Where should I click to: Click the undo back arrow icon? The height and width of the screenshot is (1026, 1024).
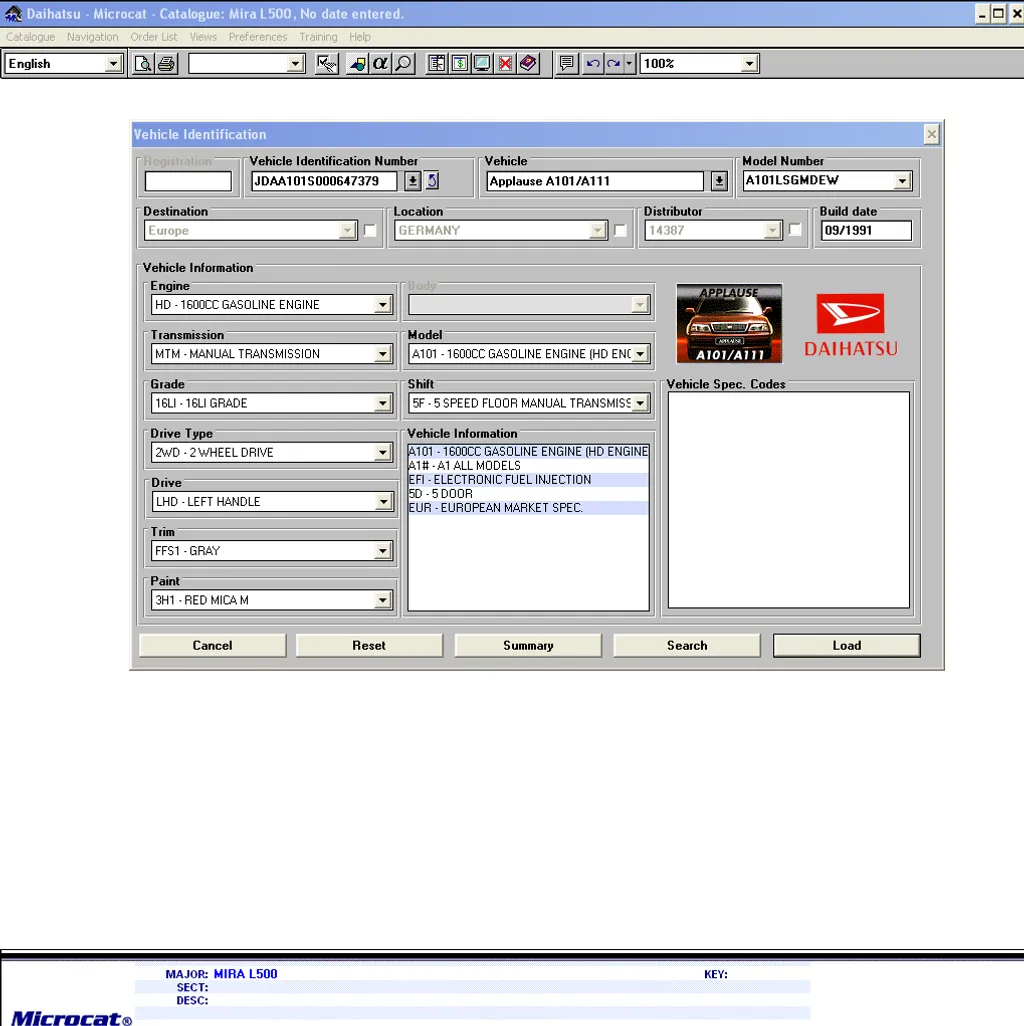(x=593, y=63)
